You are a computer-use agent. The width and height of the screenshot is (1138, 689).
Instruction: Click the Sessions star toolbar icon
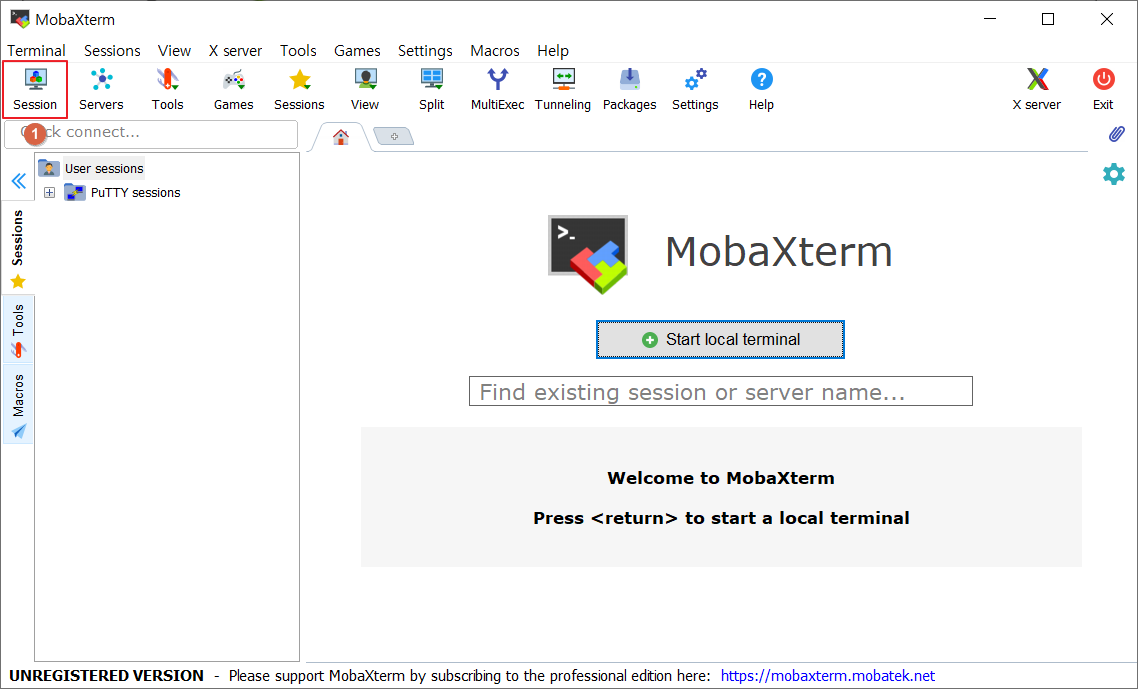coord(299,89)
